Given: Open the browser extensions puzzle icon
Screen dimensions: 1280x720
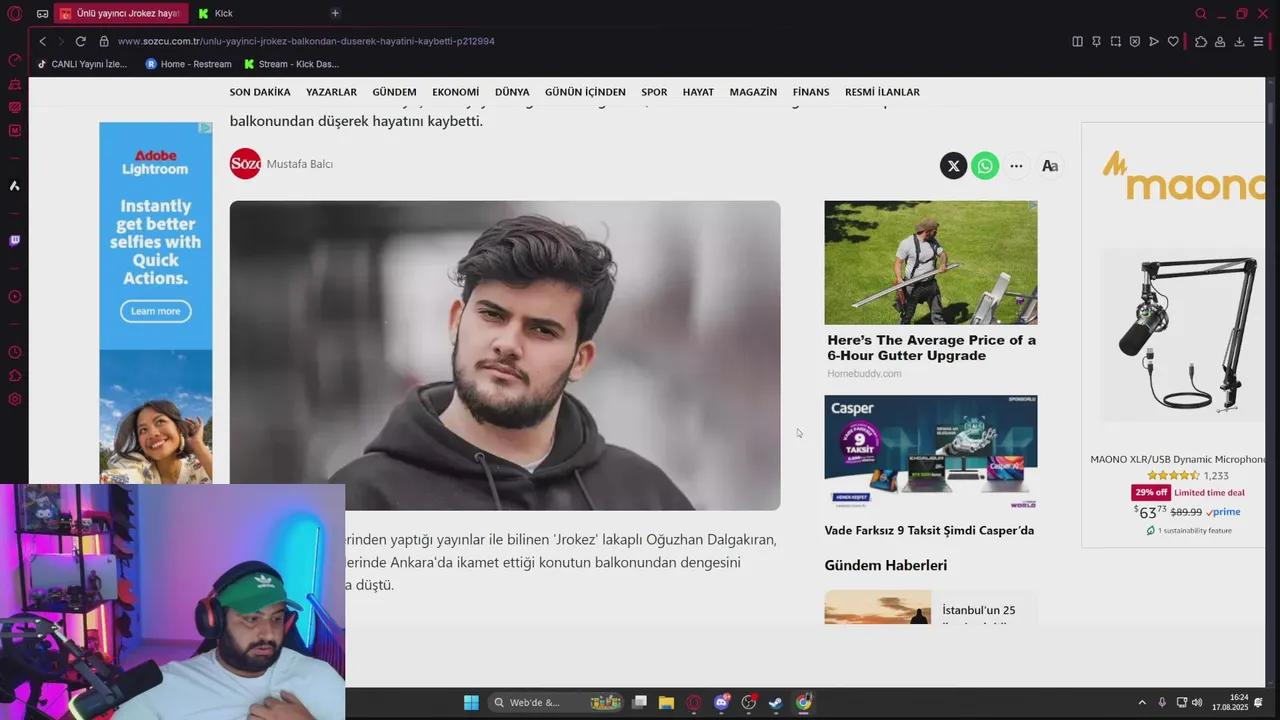Looking at the screenshot, I should point(1201,41).
